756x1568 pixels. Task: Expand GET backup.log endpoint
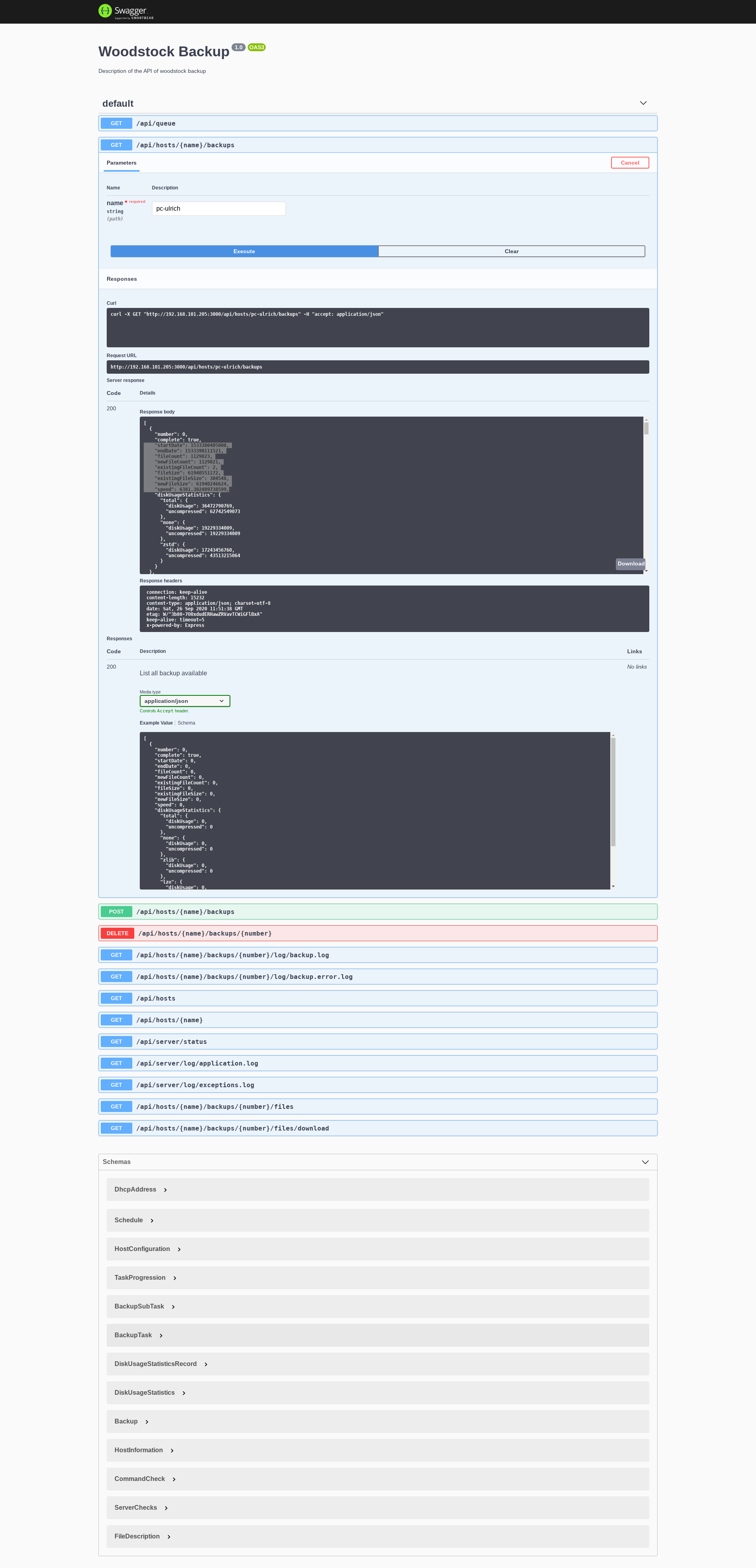(377, 955)
